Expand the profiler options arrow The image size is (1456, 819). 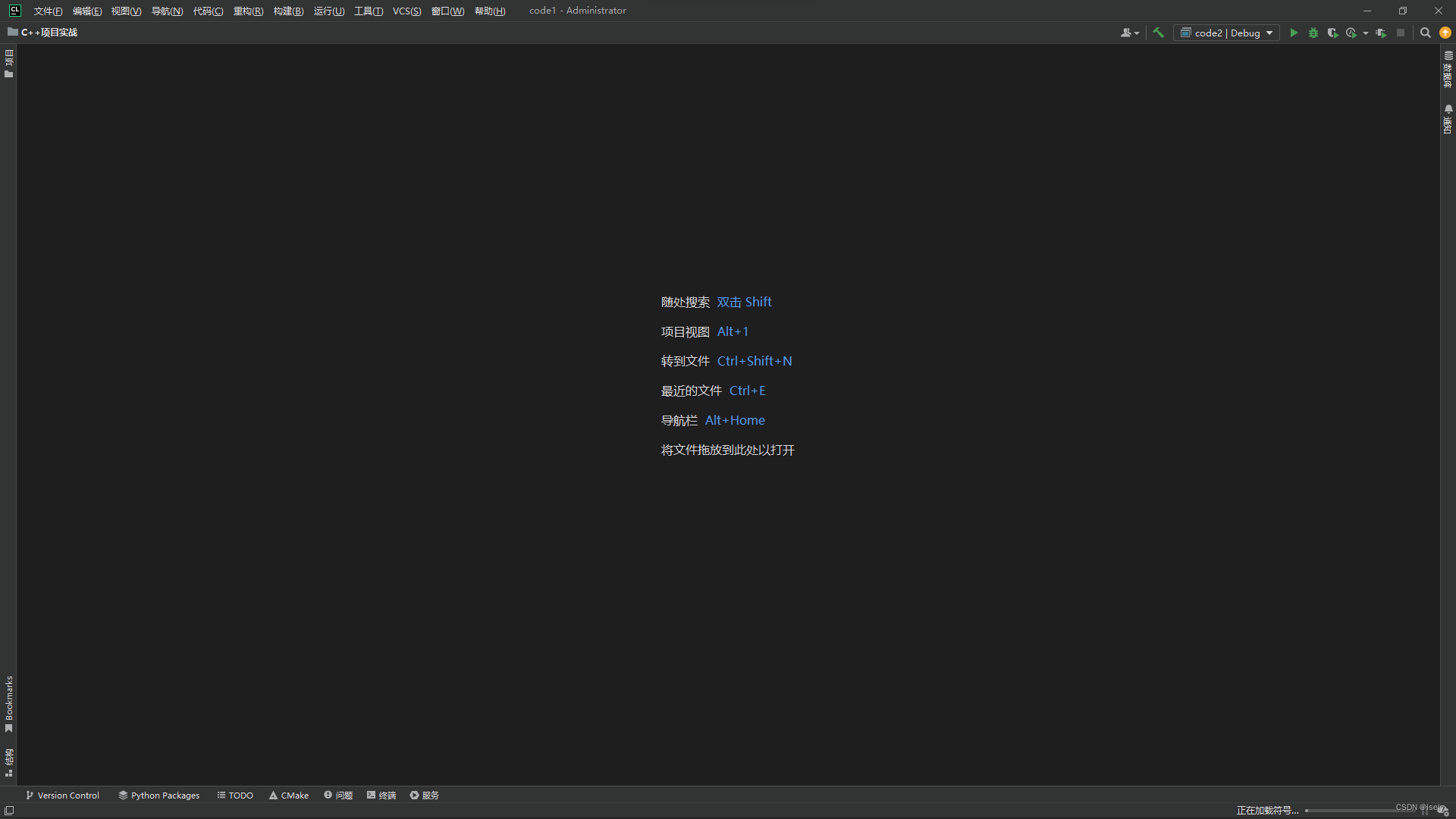point(1366,33)
